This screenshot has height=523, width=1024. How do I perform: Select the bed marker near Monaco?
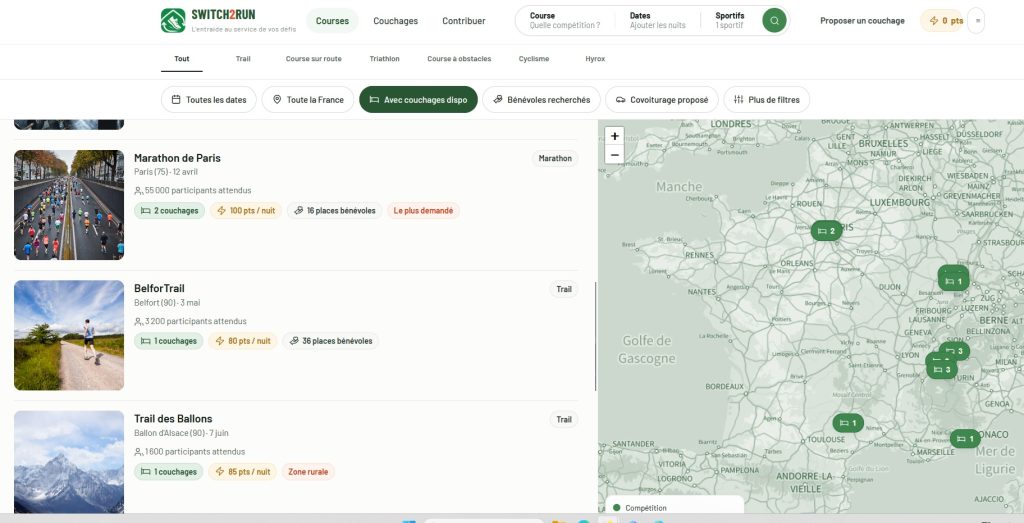[x=965, y=439]
